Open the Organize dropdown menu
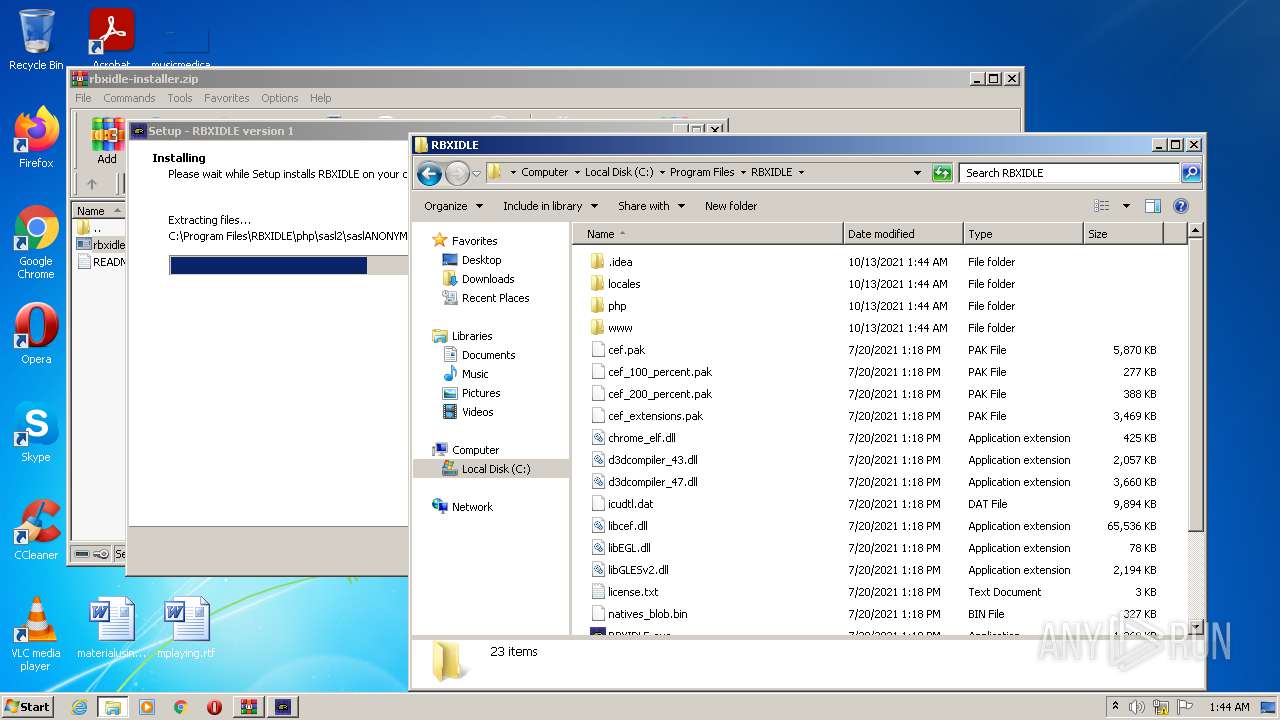Screen dimensions: 1280x720 pyautogui.click(x=453, y=206)
